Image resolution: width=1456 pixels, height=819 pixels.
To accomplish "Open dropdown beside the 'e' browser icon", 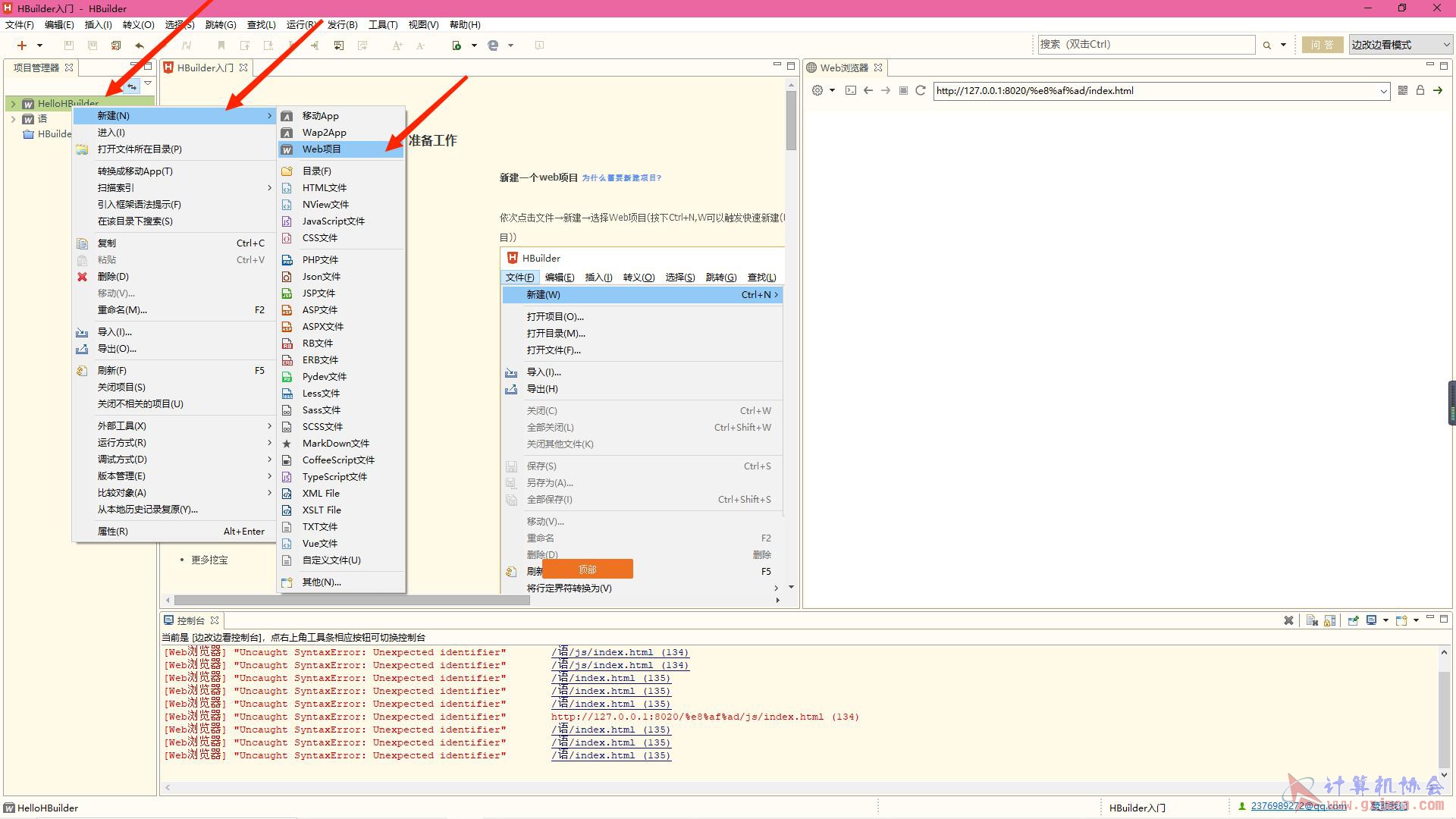I will coord(510,45).
